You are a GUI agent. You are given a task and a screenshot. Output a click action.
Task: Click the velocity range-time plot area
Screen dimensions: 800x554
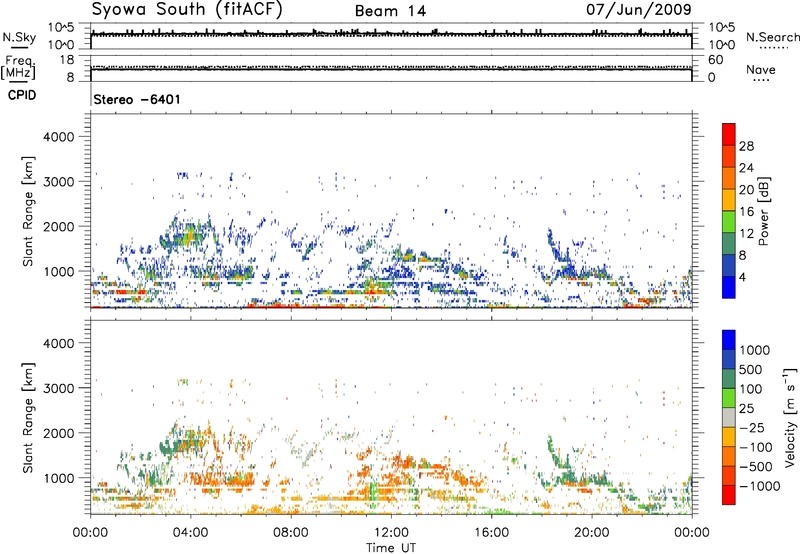click(x=391, y=417)
